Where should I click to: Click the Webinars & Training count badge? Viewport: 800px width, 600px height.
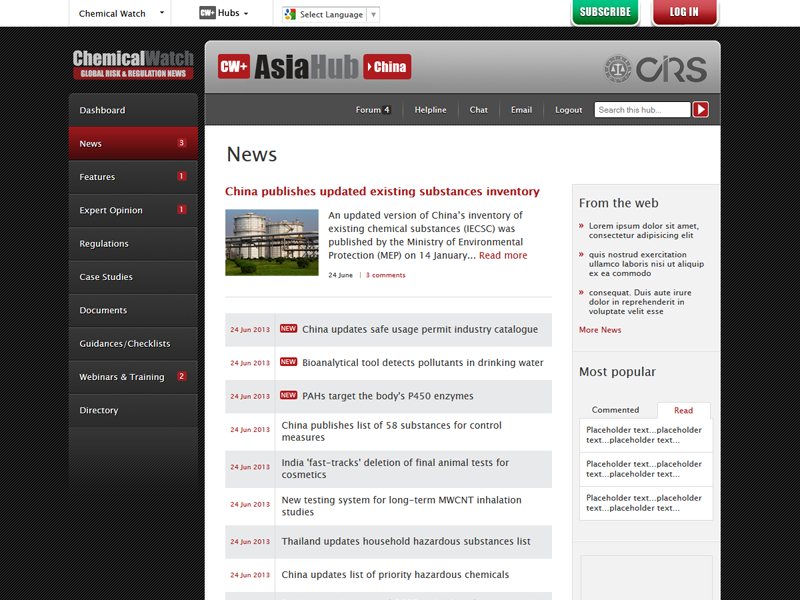coord(182,377)
